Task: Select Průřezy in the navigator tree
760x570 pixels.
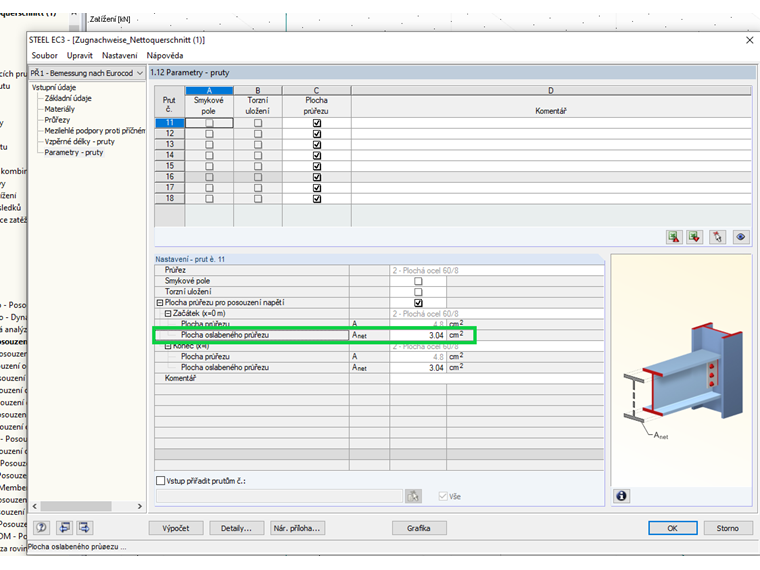Action: (x=57, y=120)
